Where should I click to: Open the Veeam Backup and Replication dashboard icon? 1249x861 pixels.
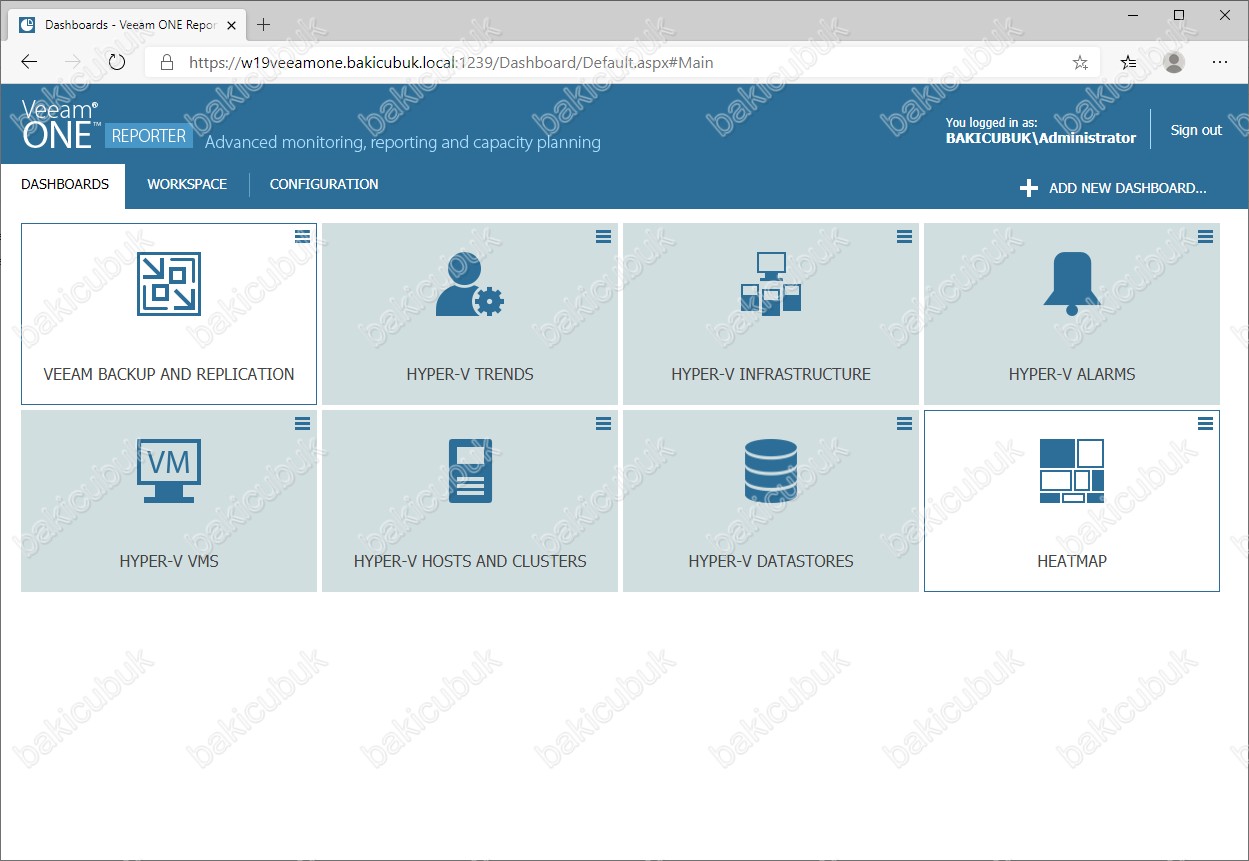click(x=169, y=284)
